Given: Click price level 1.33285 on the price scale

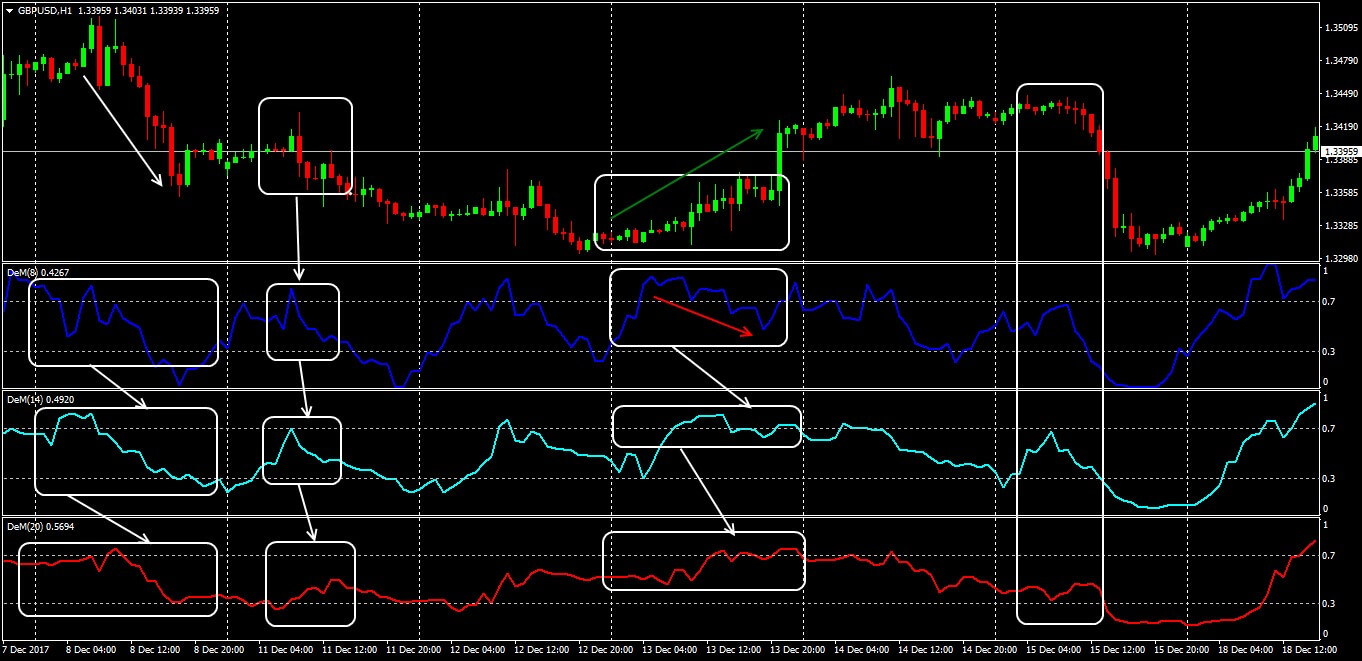Looking at the screenshot, I should click(1340, 226).
